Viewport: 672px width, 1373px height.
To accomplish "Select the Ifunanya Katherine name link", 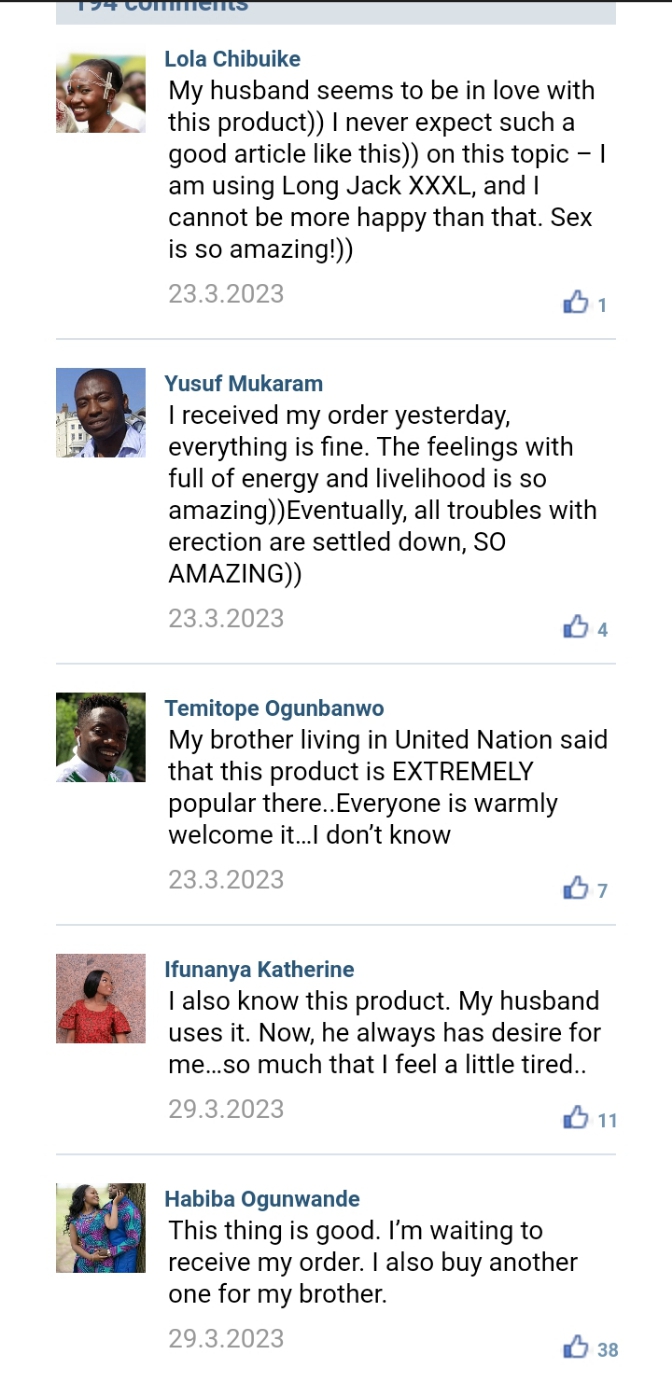I will tap(259, 970).
